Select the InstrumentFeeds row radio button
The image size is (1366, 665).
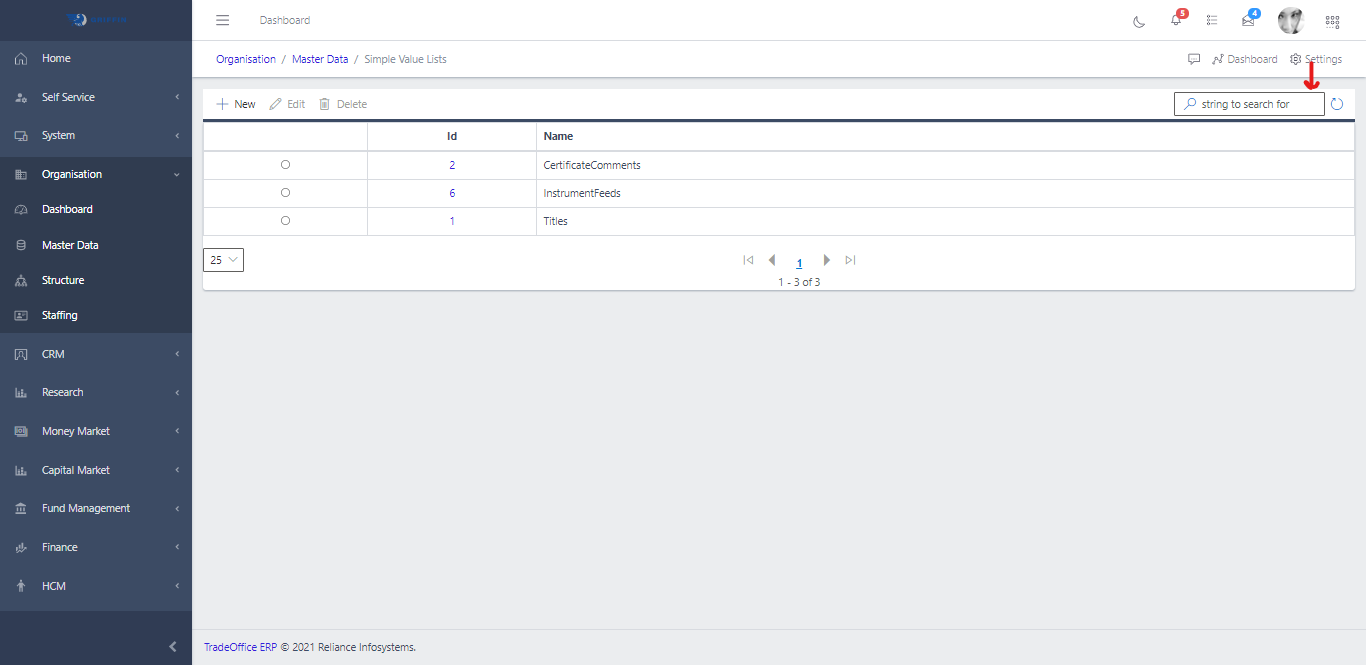[285, 192]
